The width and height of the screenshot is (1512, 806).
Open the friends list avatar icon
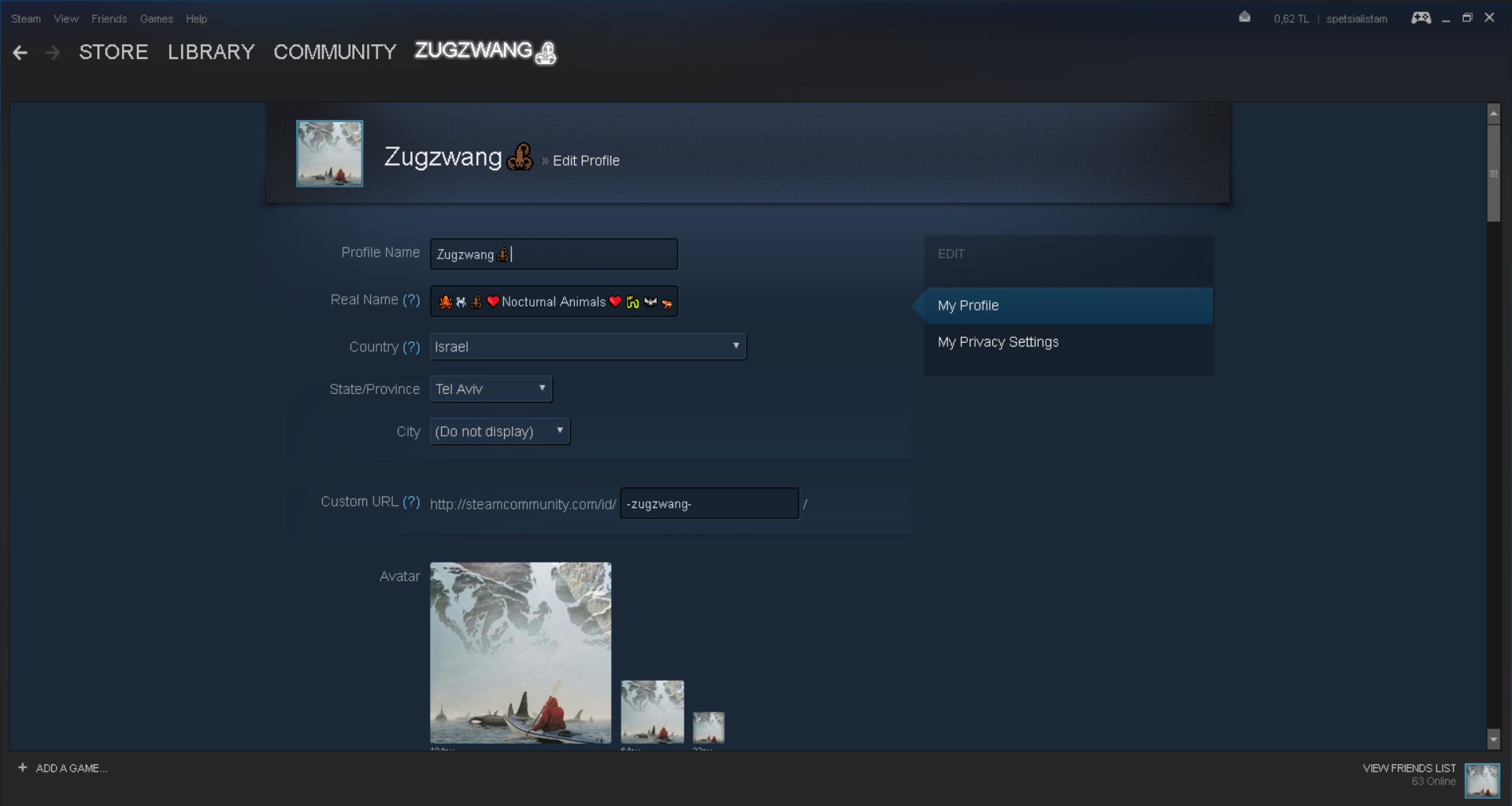pyautogui.click(x=1482, y=781)
